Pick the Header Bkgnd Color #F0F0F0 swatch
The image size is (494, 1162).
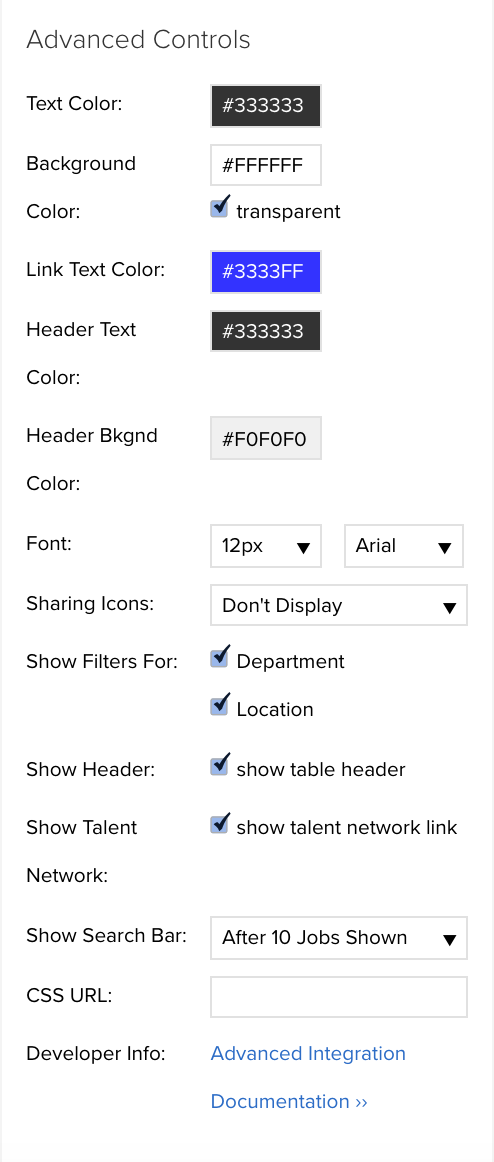pos(266,438)
